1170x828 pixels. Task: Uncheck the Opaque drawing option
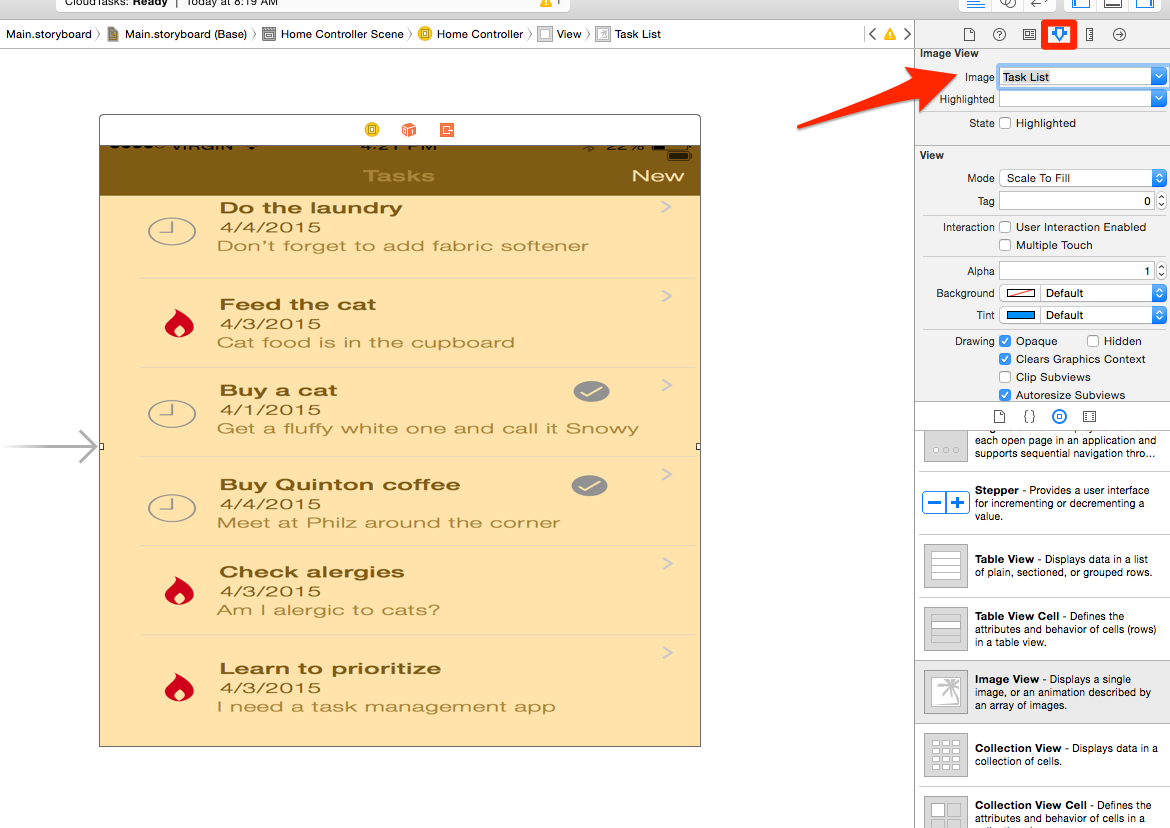pos(1005,341)
